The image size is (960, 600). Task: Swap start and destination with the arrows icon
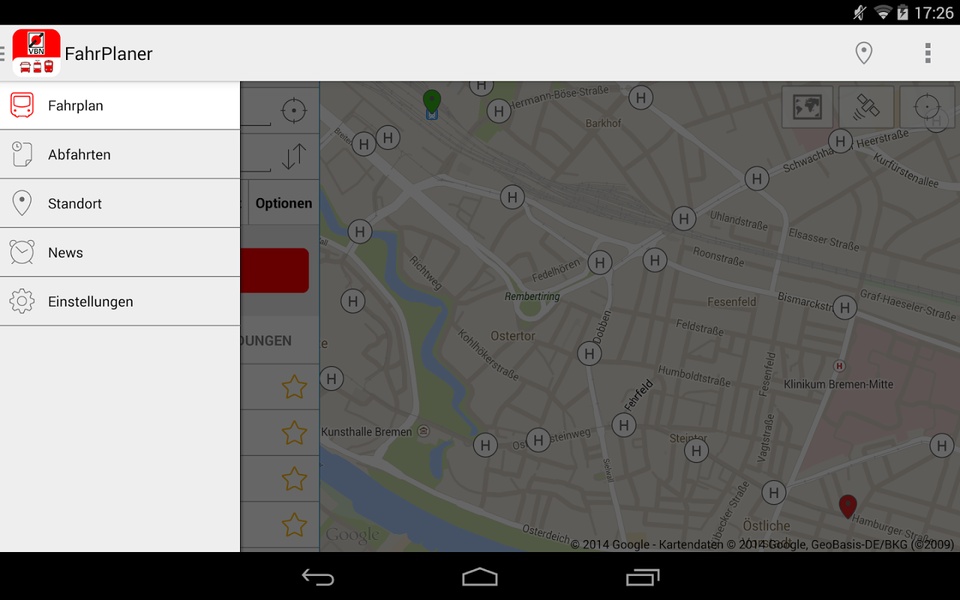(294, 157)
